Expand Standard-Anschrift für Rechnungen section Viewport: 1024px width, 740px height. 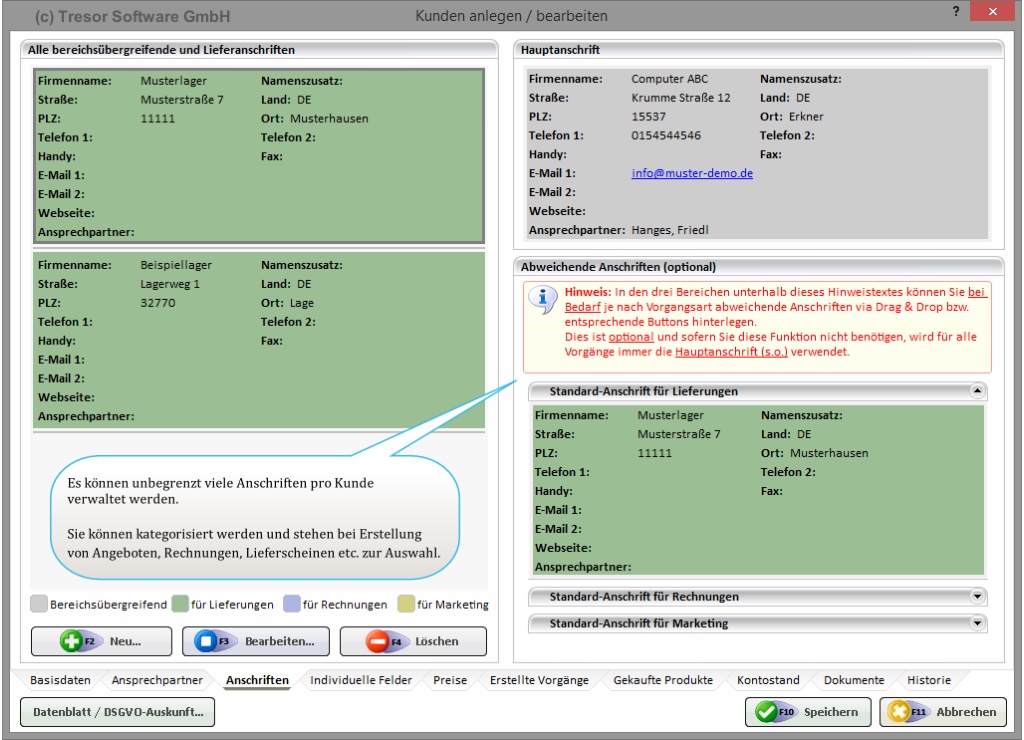977,596
